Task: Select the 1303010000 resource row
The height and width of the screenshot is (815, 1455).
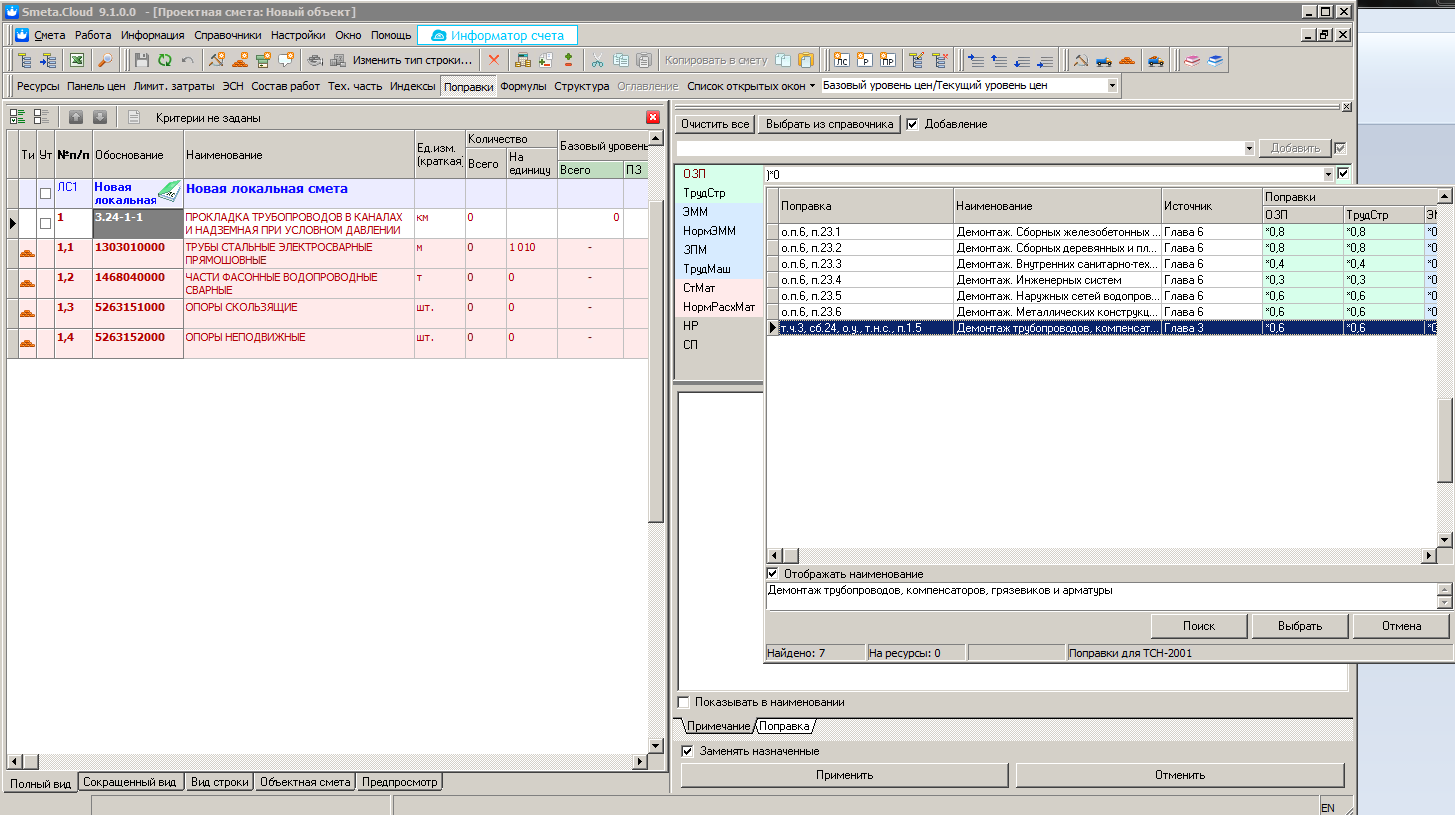Action: [330, 253]
